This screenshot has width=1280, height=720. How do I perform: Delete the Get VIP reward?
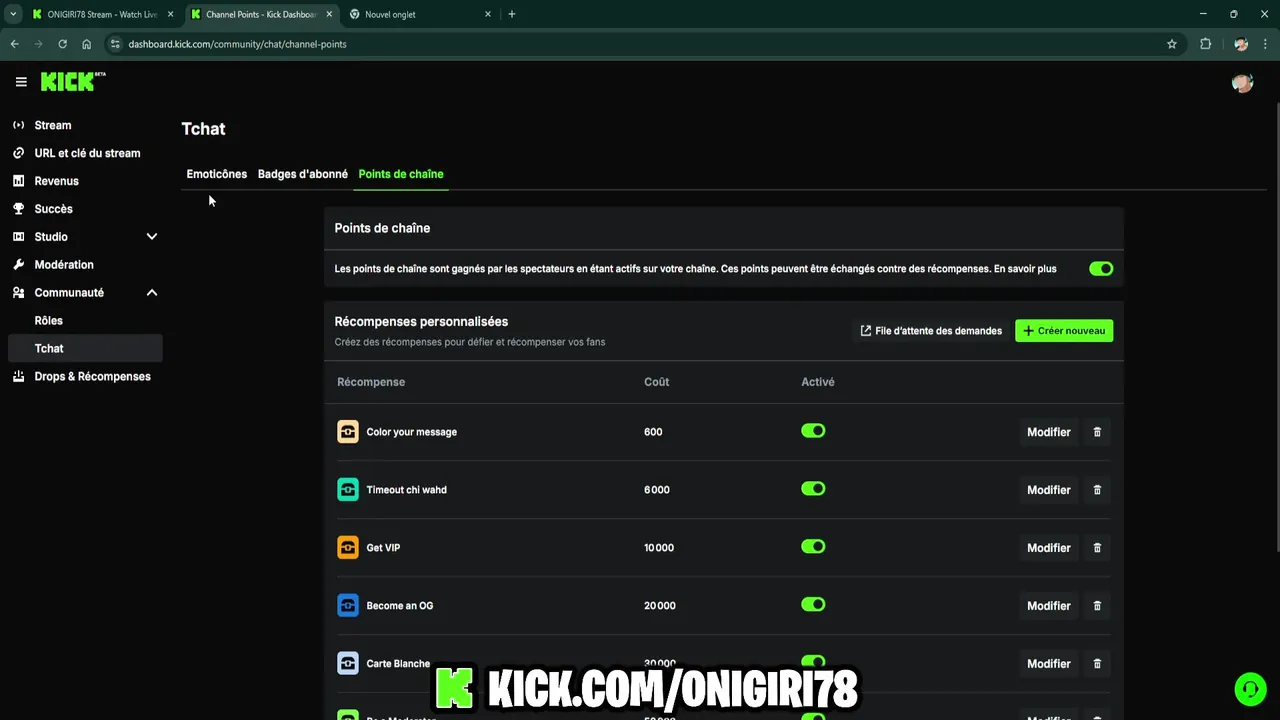pyautogui.click(x=1097, y=548)
